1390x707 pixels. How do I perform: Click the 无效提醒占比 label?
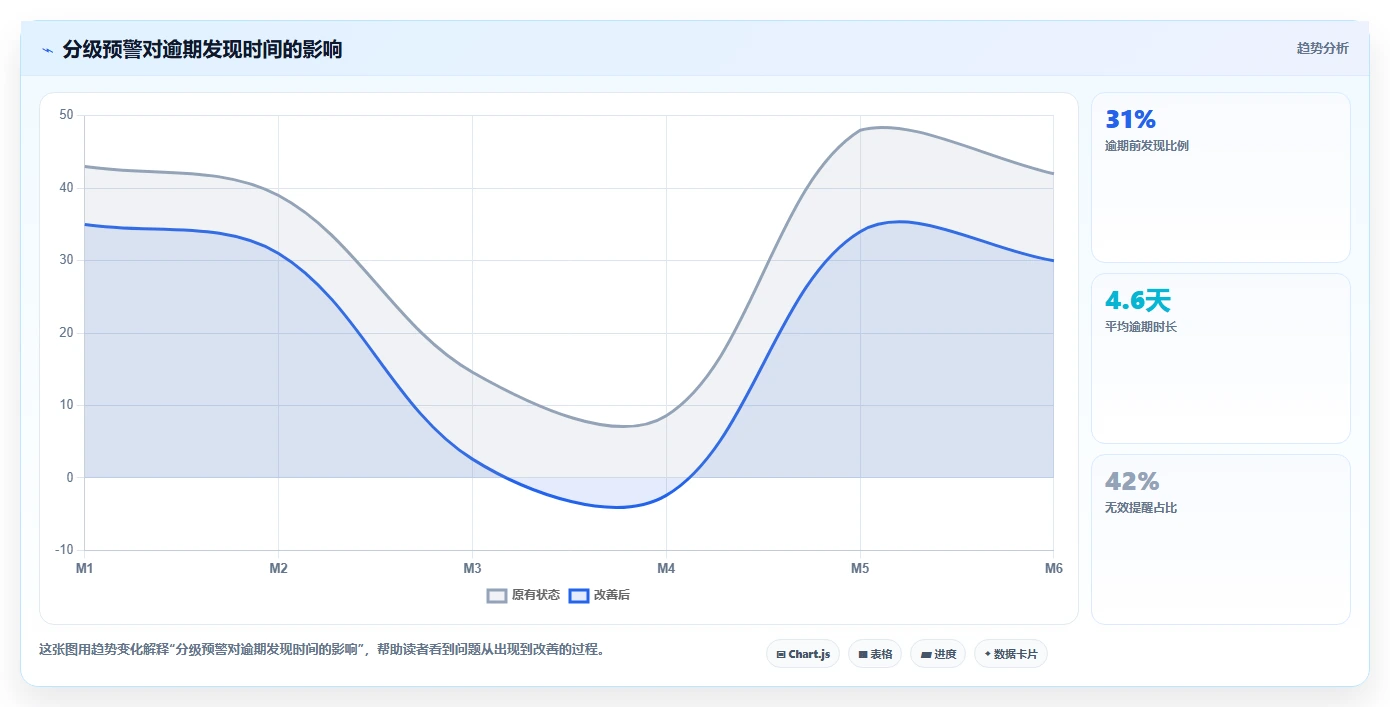tap(1141, 508)
